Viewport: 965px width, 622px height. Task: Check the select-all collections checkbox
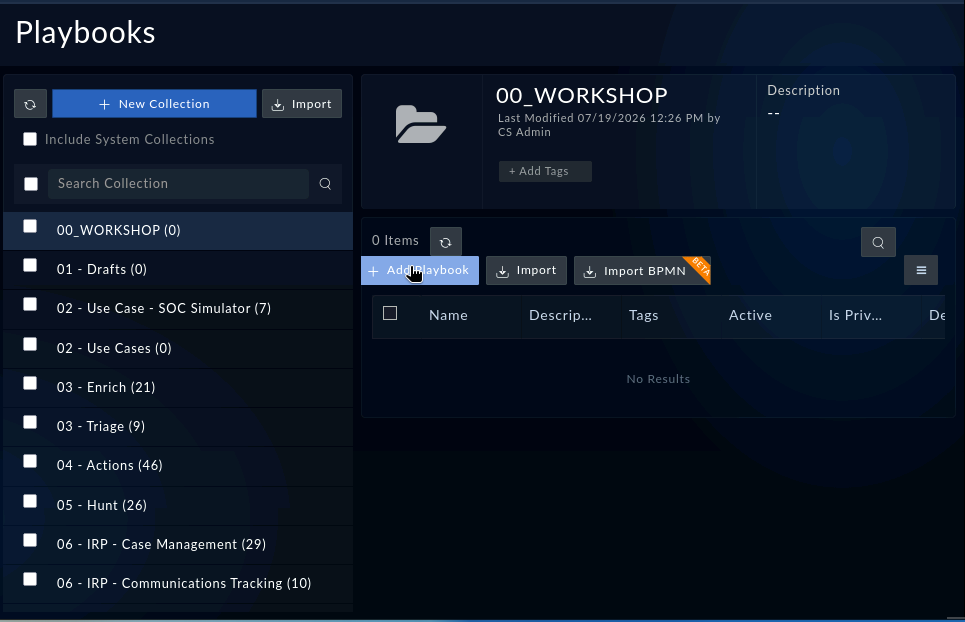point(31,184)
